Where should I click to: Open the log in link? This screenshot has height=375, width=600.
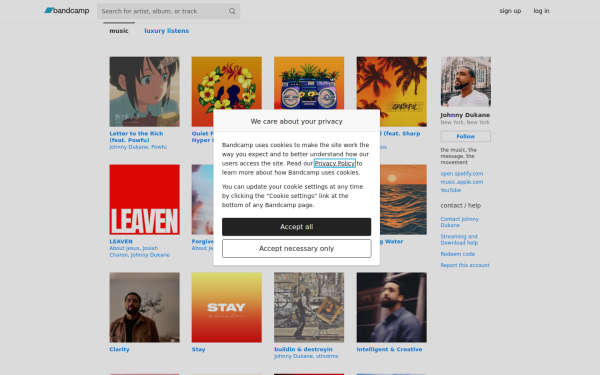(x=541, y=11)
